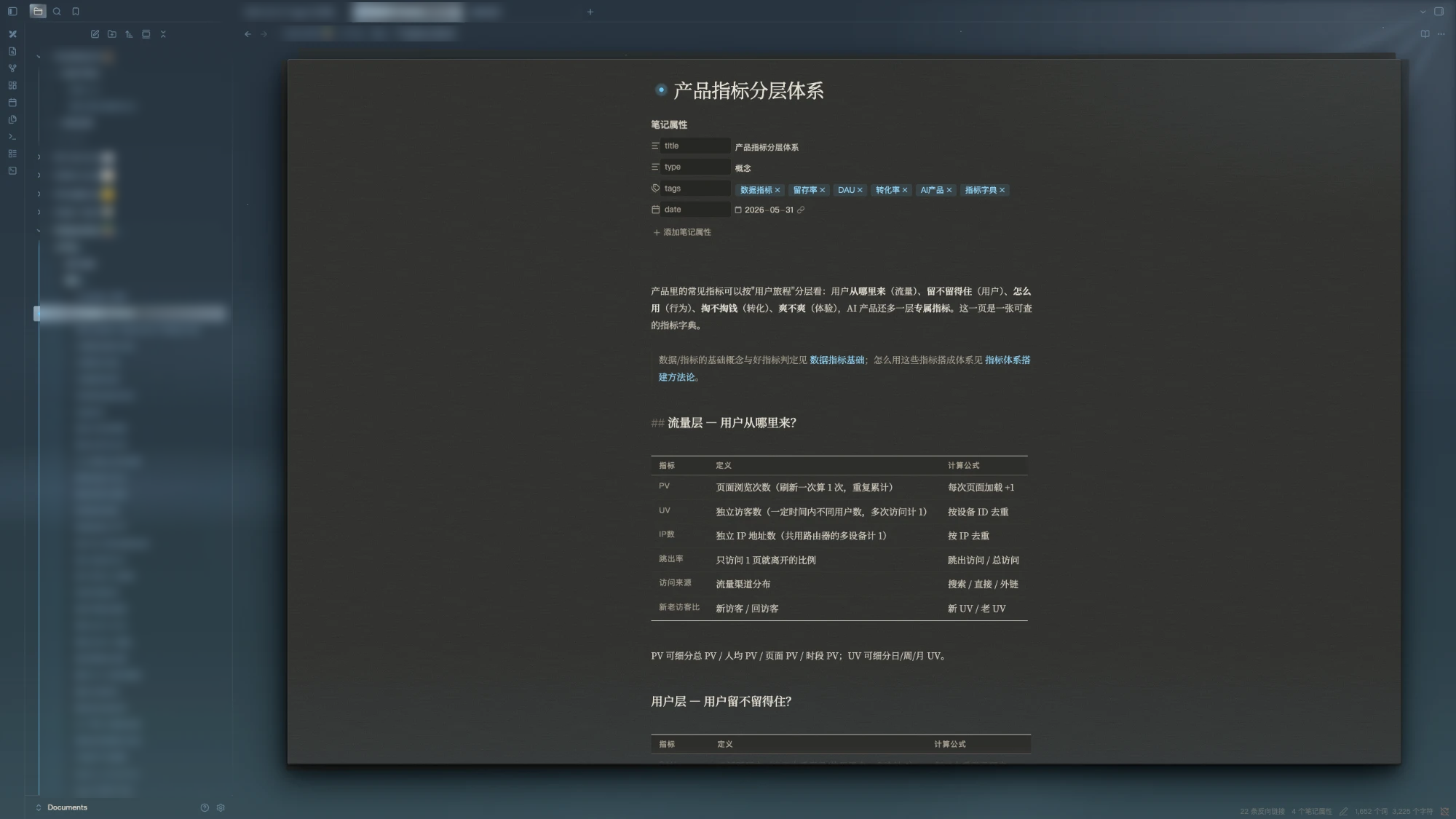Click 添加笔记属性 to add property
The image size is (1456, 819).
(x=682, y=232)
